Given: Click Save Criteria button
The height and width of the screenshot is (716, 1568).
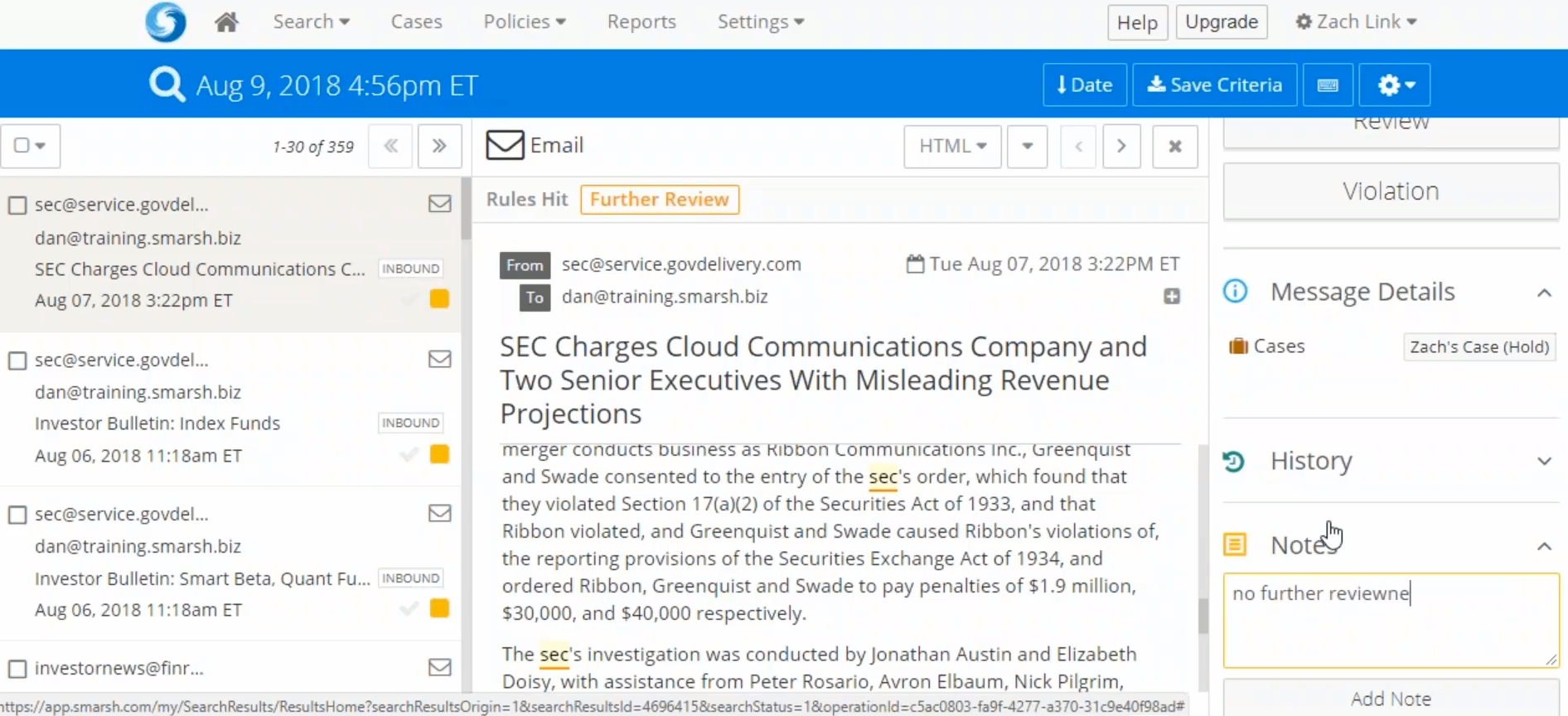Looking at the screenshot, I should click(x=1214, y=85).
